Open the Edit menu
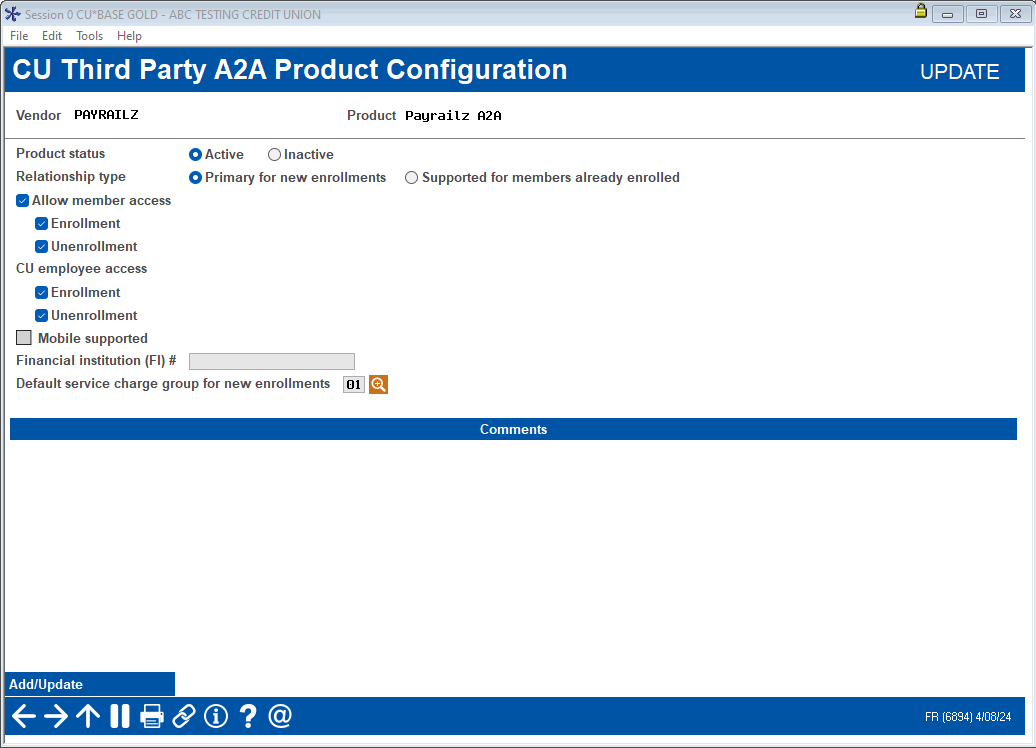 52,36
